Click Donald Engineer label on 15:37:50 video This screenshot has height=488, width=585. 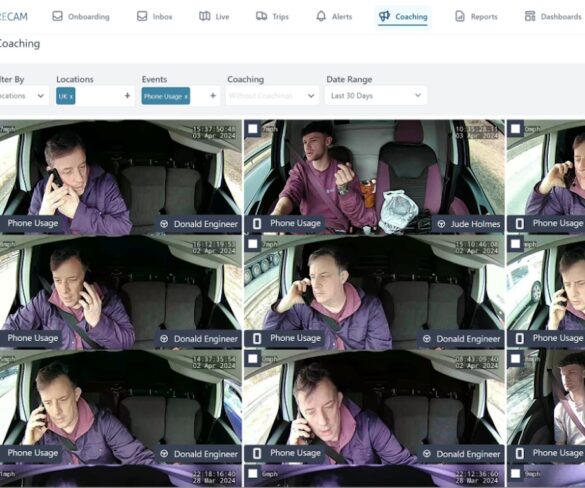click(206, 224)
